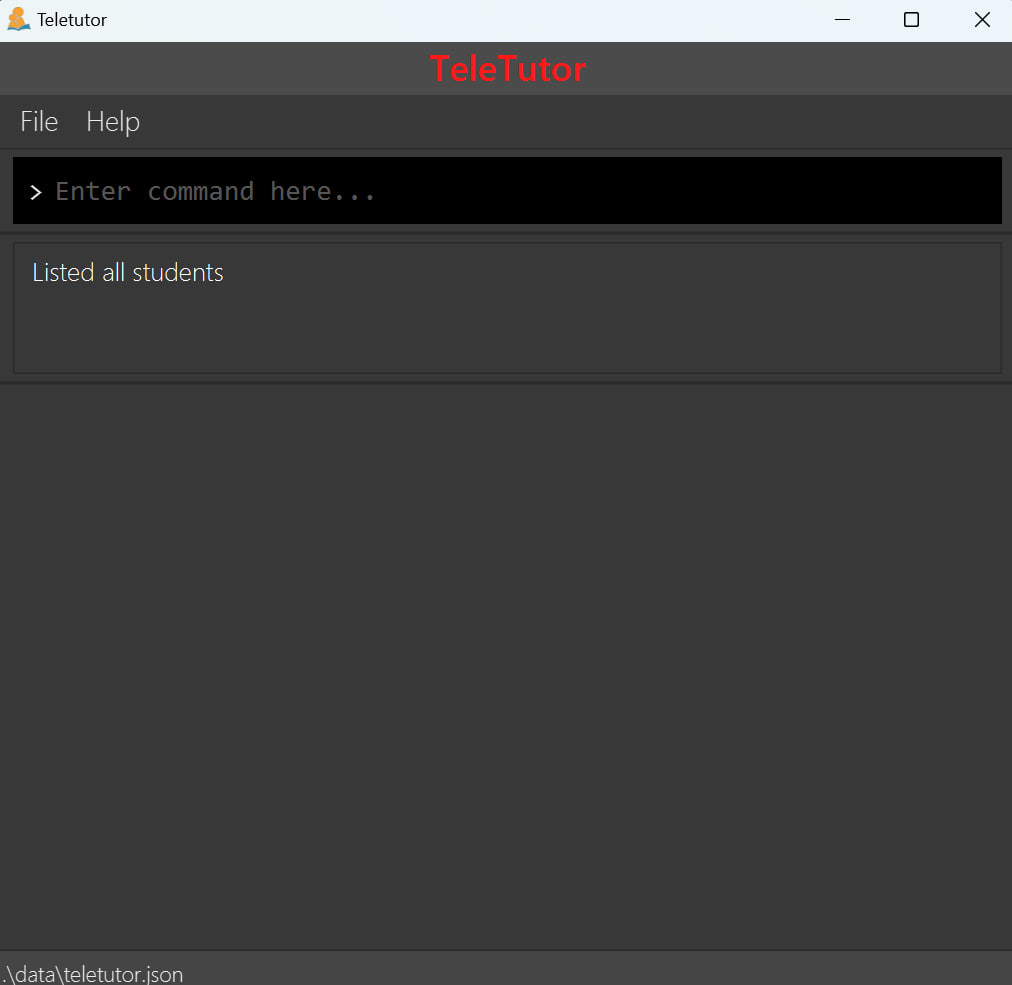Maximize the Teletutor window
This screenshot has height=985, width=1012.
(911, 20)
